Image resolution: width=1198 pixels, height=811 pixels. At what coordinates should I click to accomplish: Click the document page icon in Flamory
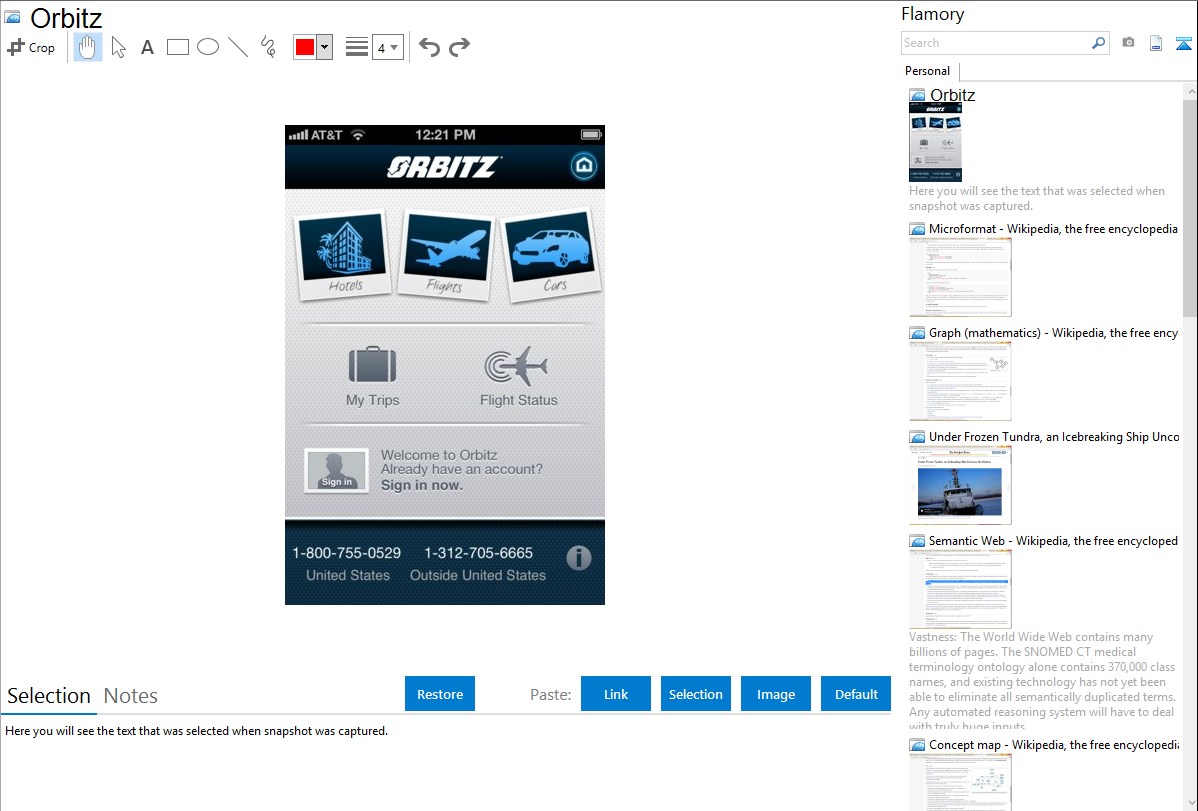(x=1156, y=43)
